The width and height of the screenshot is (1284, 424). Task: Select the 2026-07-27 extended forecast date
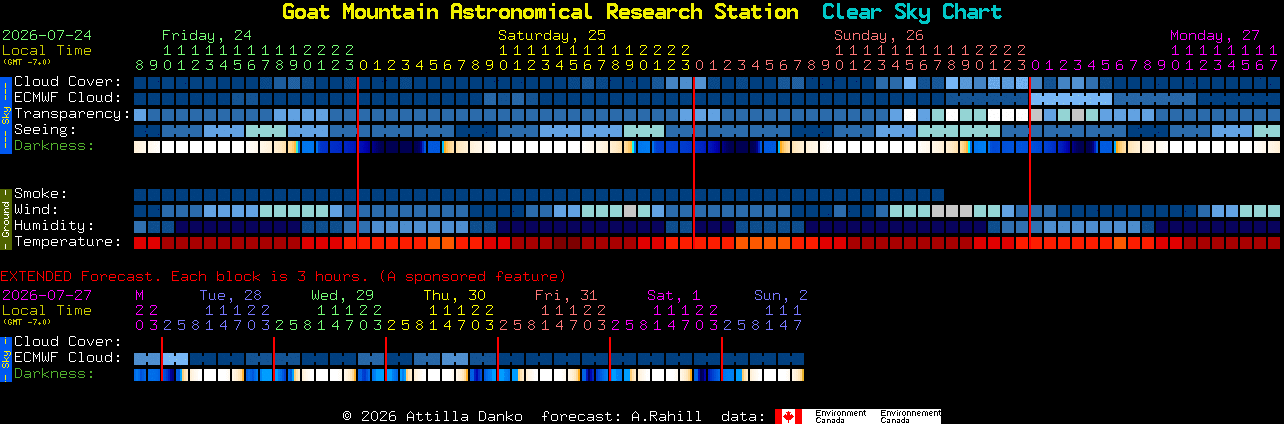(47, 295)
